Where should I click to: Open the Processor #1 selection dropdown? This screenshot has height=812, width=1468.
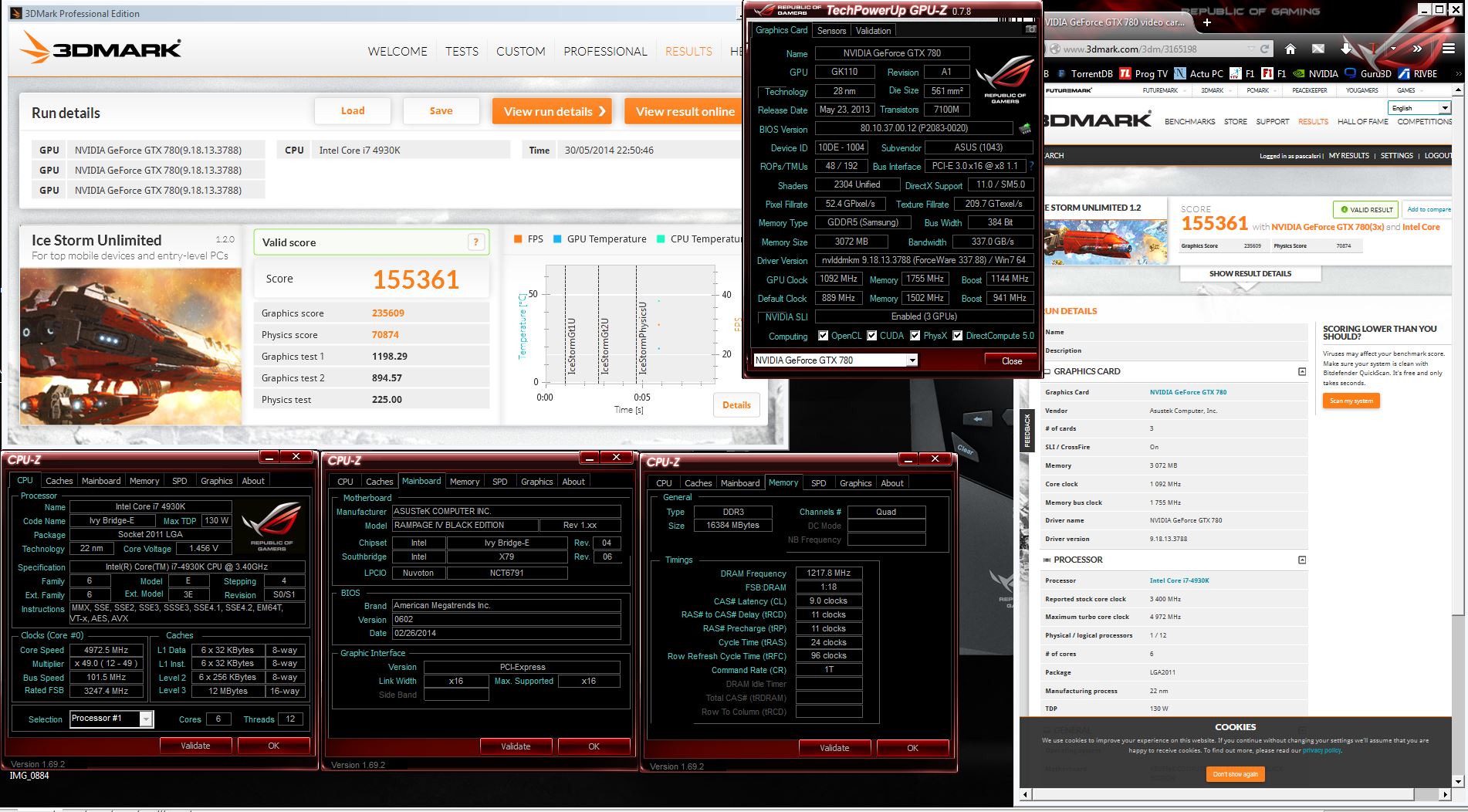tap(146, 719)
